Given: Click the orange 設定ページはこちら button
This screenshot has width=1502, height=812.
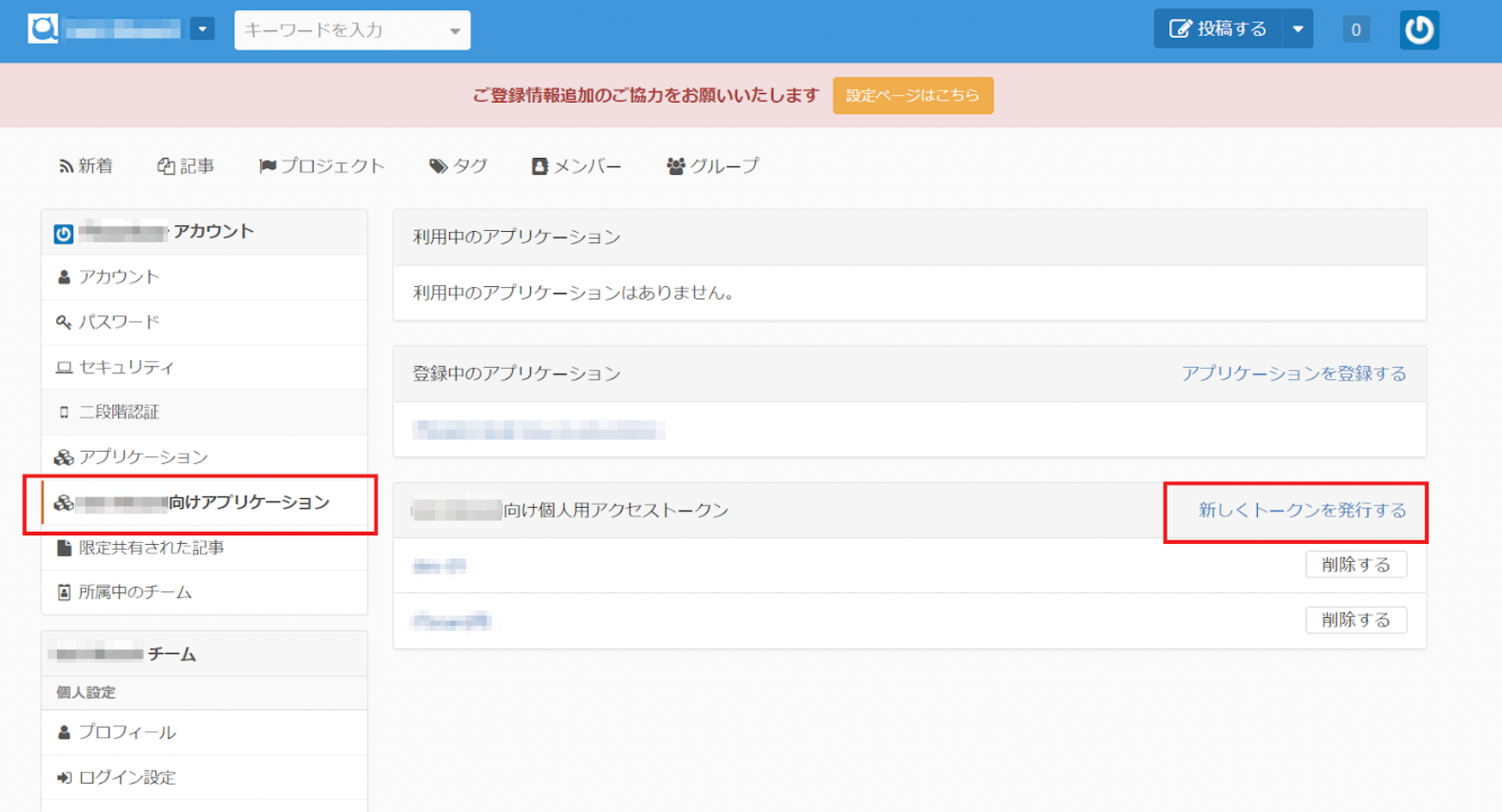Looking at the screenshot, I should tap(912, 96).
